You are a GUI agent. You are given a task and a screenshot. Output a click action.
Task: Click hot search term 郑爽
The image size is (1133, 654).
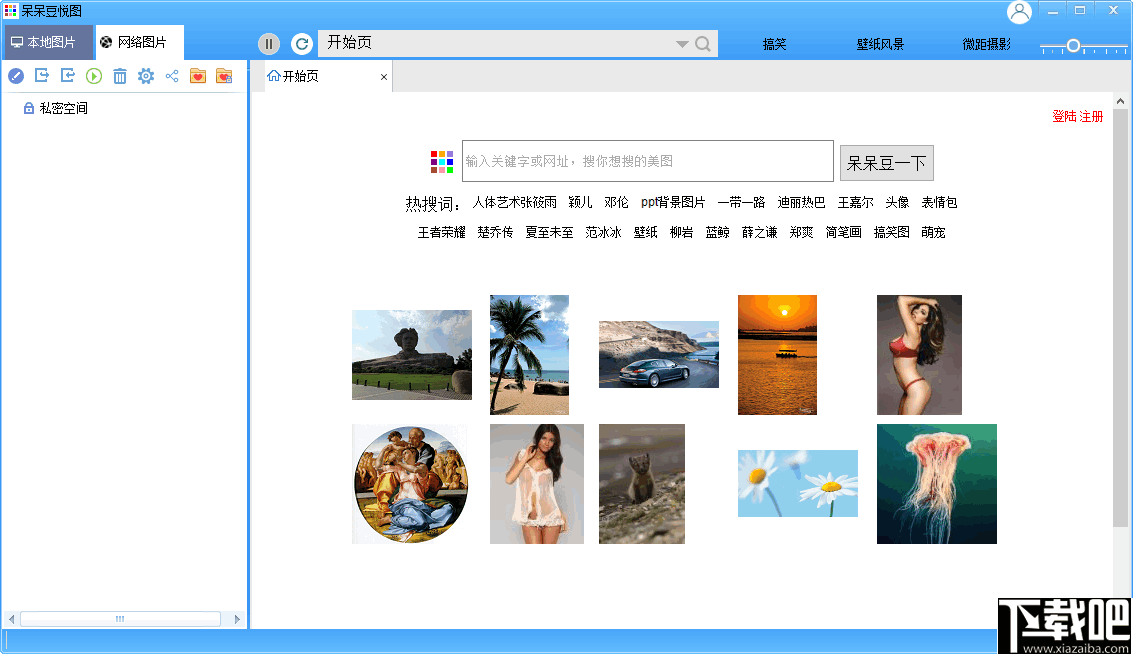point(801,233)
